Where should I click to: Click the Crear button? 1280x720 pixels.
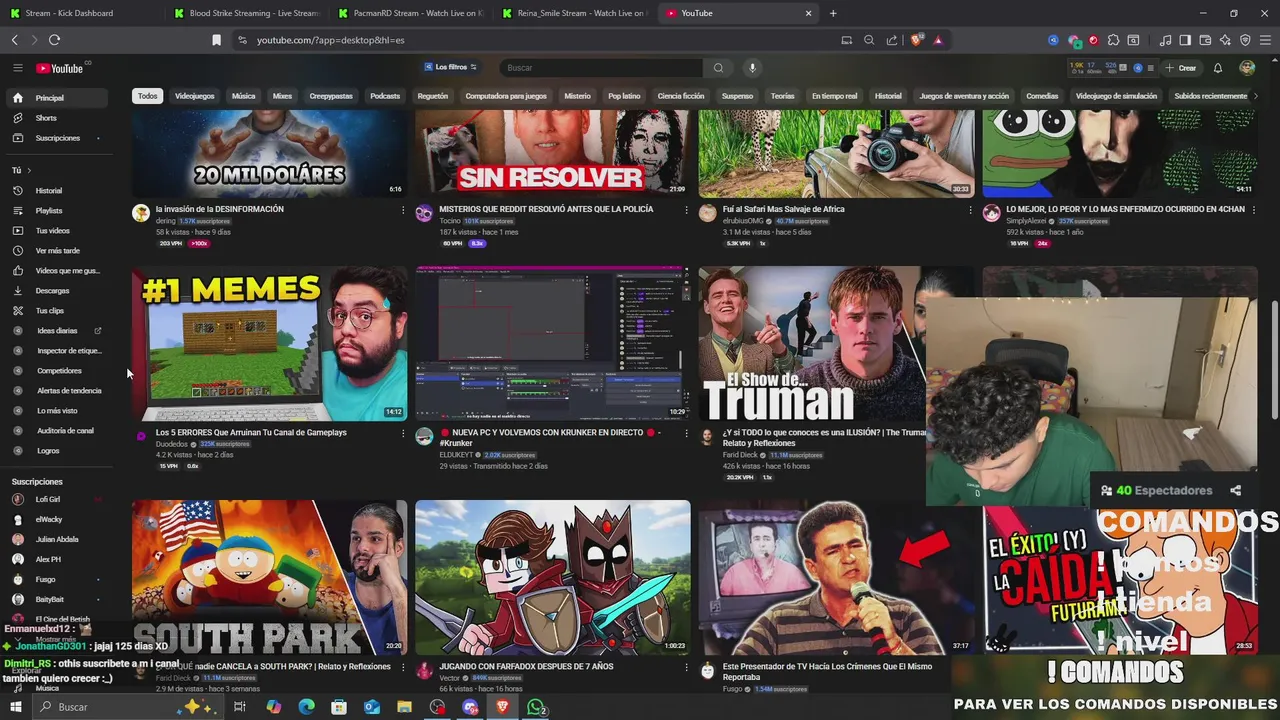[1182, 68]
